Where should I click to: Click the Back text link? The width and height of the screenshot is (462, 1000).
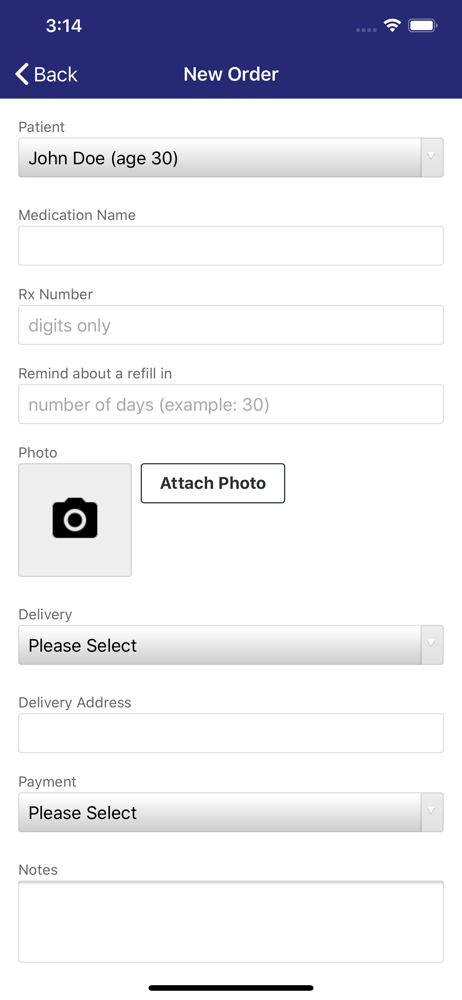pos(56,75)
